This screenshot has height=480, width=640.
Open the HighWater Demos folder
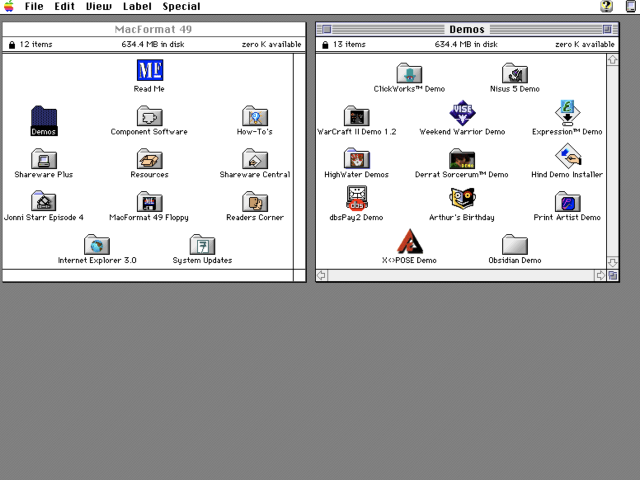tap(357, 158)
